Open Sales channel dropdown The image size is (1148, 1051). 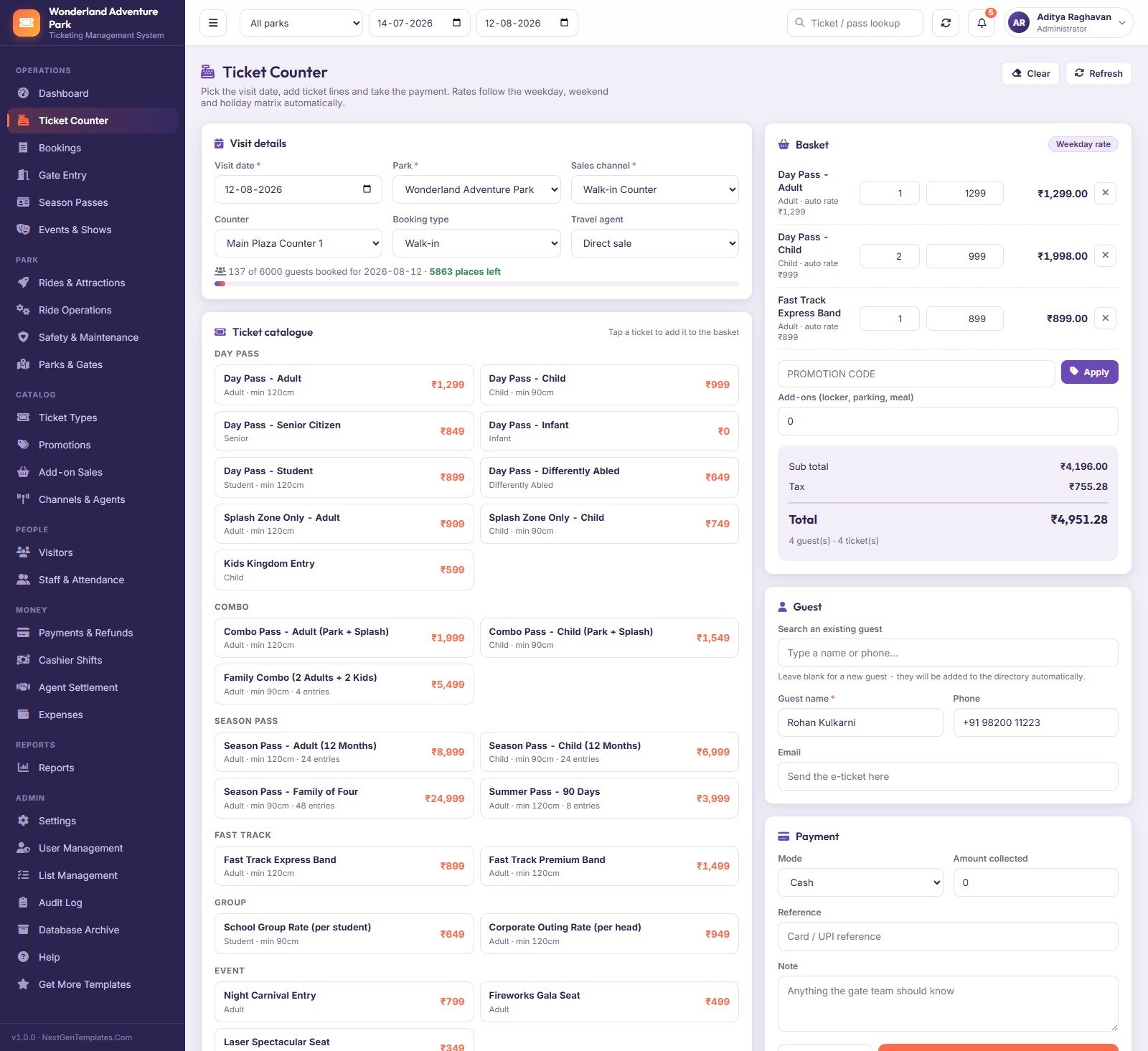(654, 189)
